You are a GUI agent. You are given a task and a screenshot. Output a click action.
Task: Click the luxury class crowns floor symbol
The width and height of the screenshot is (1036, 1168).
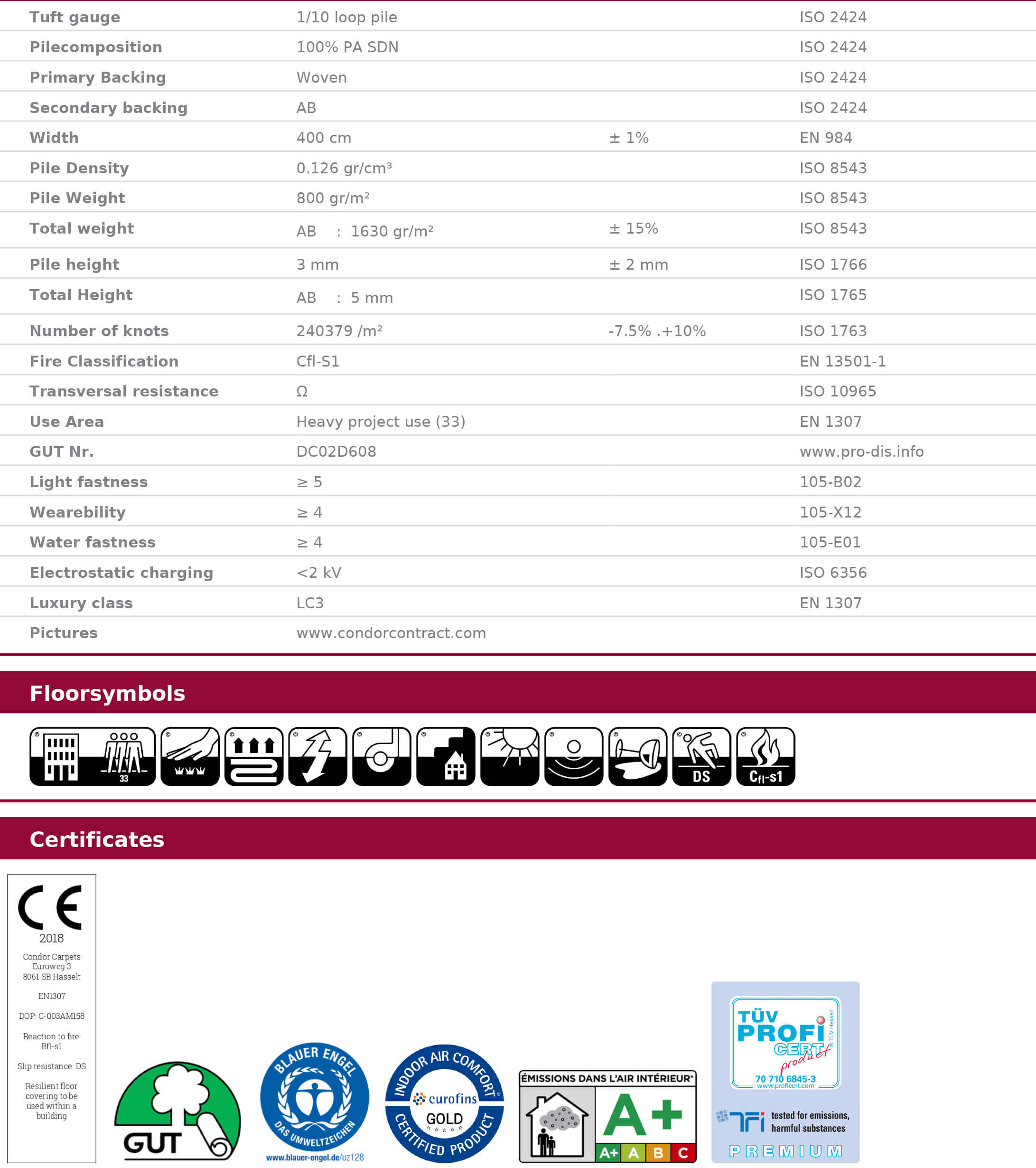click(x=190, y=756)
